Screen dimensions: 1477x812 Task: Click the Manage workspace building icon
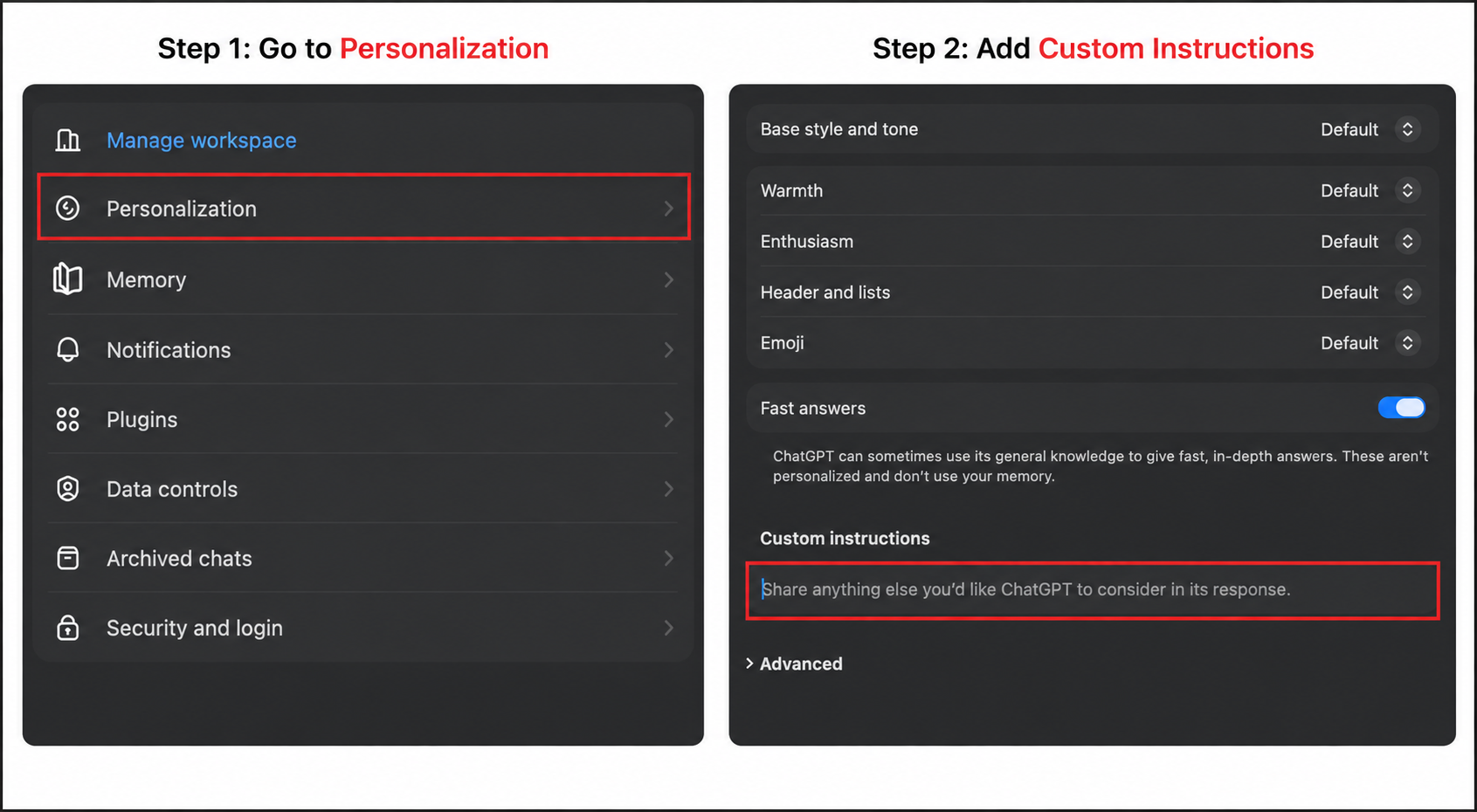(68, 140)
